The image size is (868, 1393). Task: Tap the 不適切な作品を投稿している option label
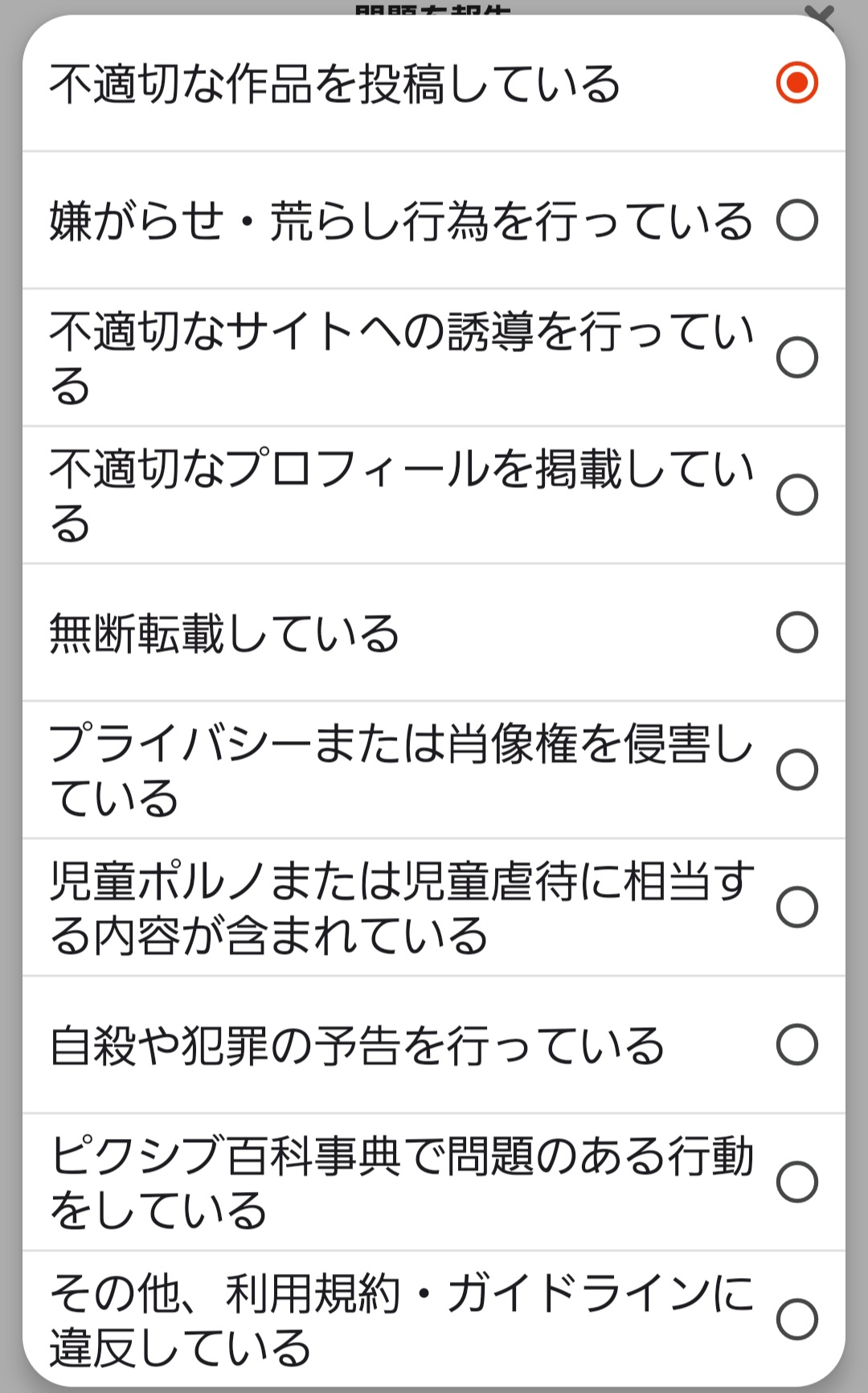pos(334,84)
